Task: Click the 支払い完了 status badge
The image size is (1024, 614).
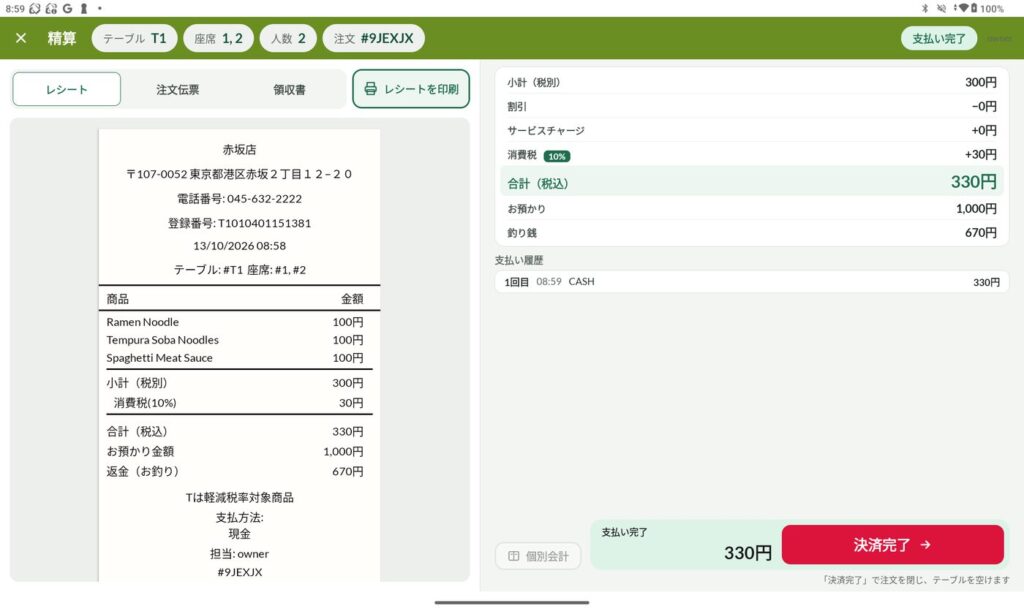Action: coord(938,38)
